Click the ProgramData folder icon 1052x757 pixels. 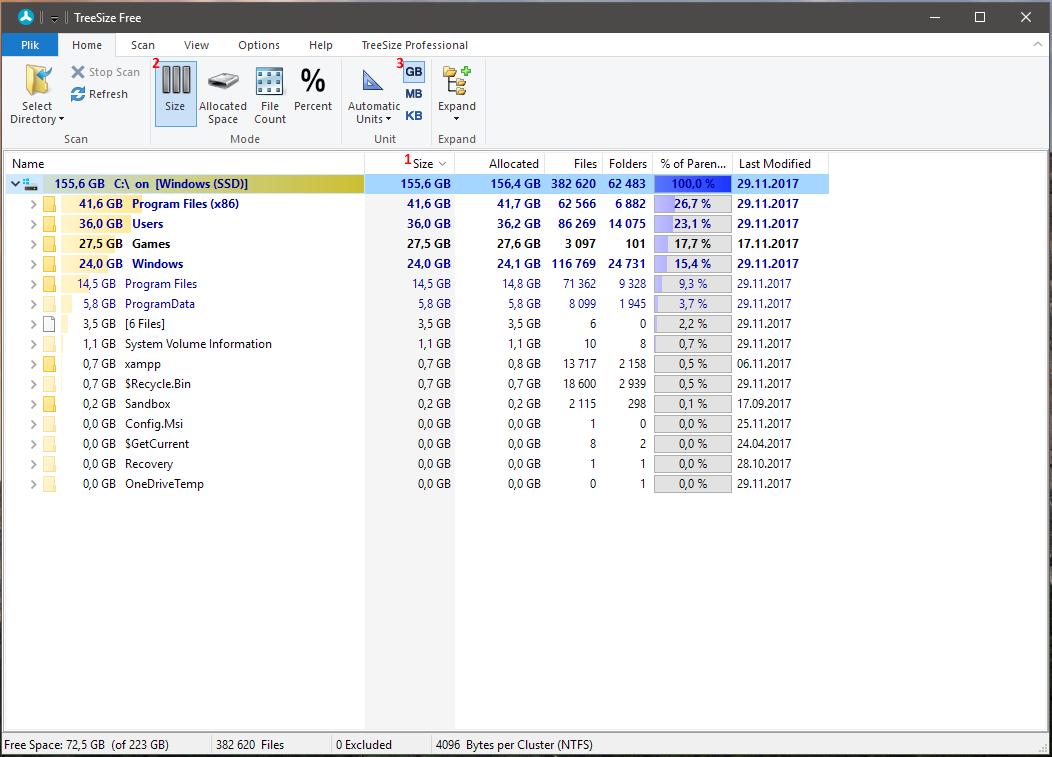(49, 304)
